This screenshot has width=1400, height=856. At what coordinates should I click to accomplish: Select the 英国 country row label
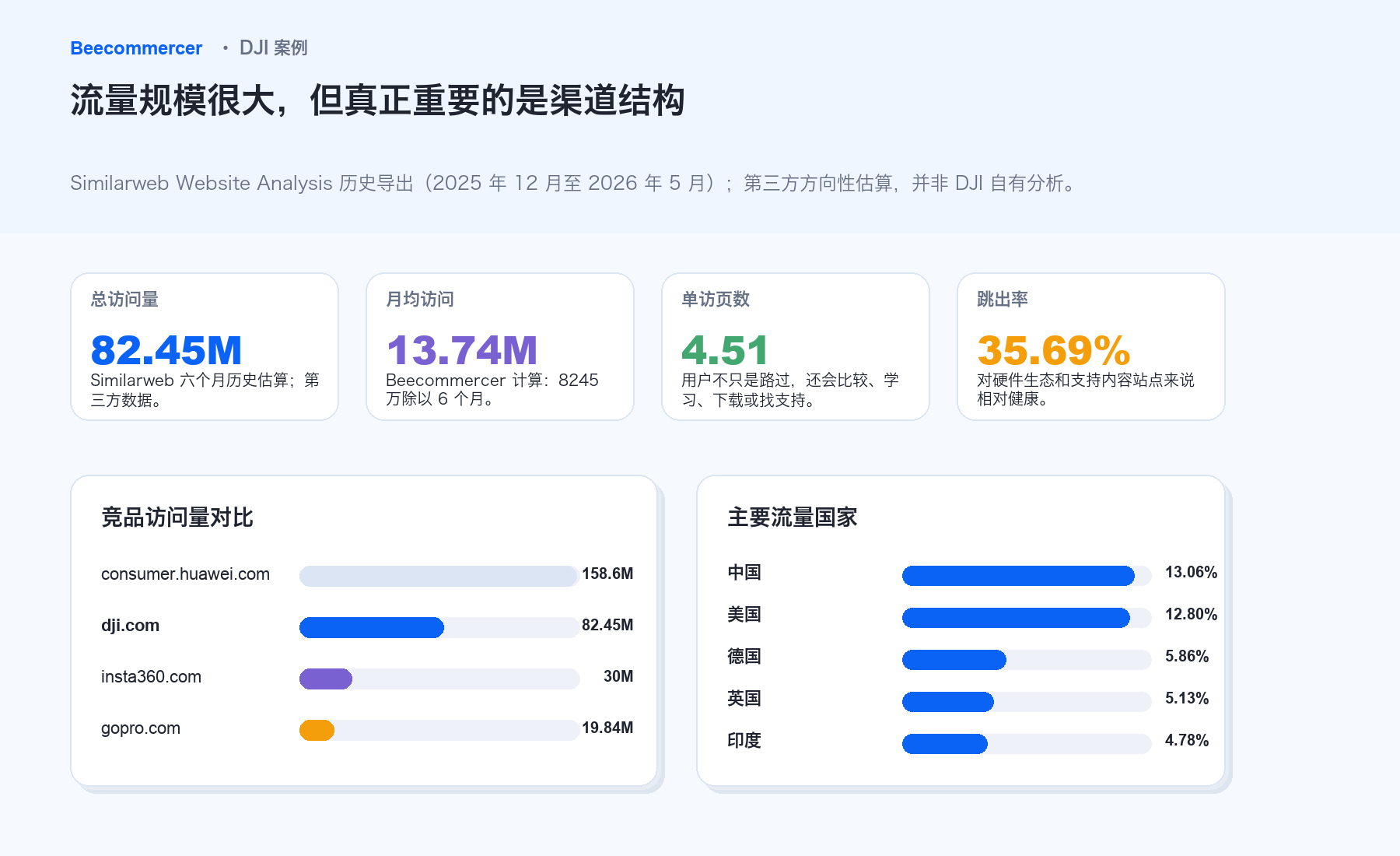pyautogui.click(x=744, y=699)
